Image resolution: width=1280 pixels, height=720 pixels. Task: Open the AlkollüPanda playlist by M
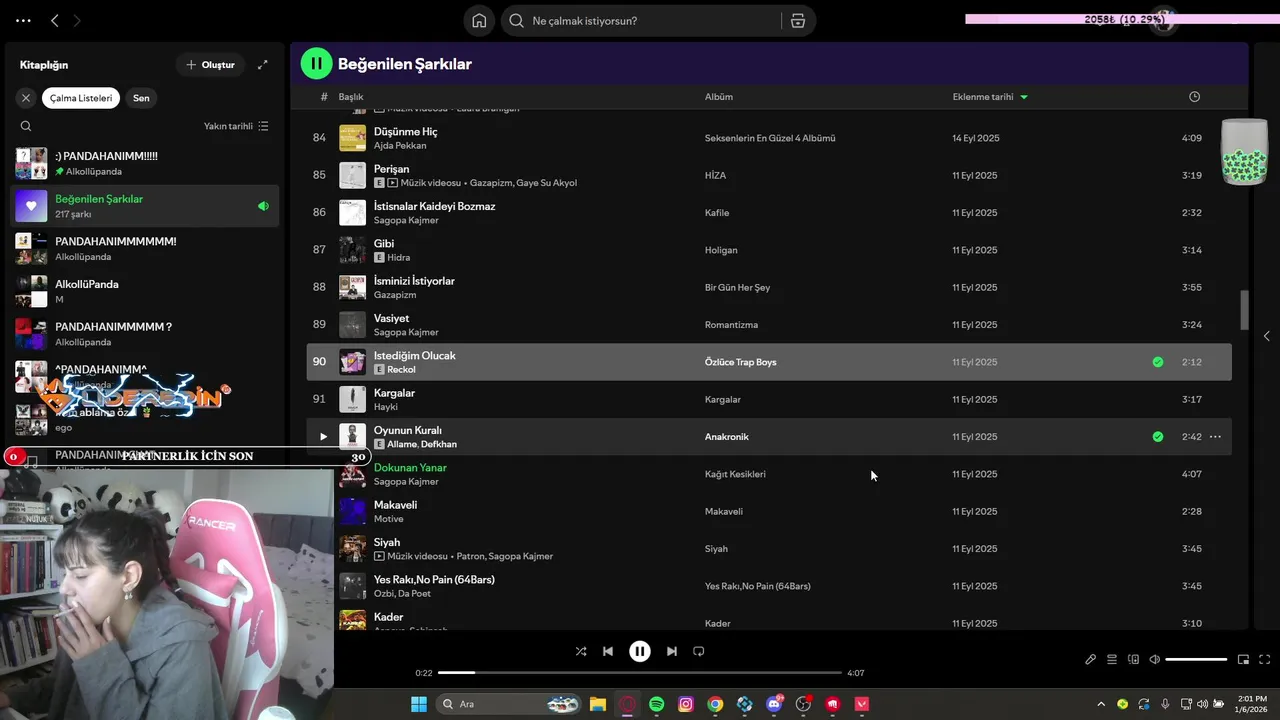click(145, 291)
